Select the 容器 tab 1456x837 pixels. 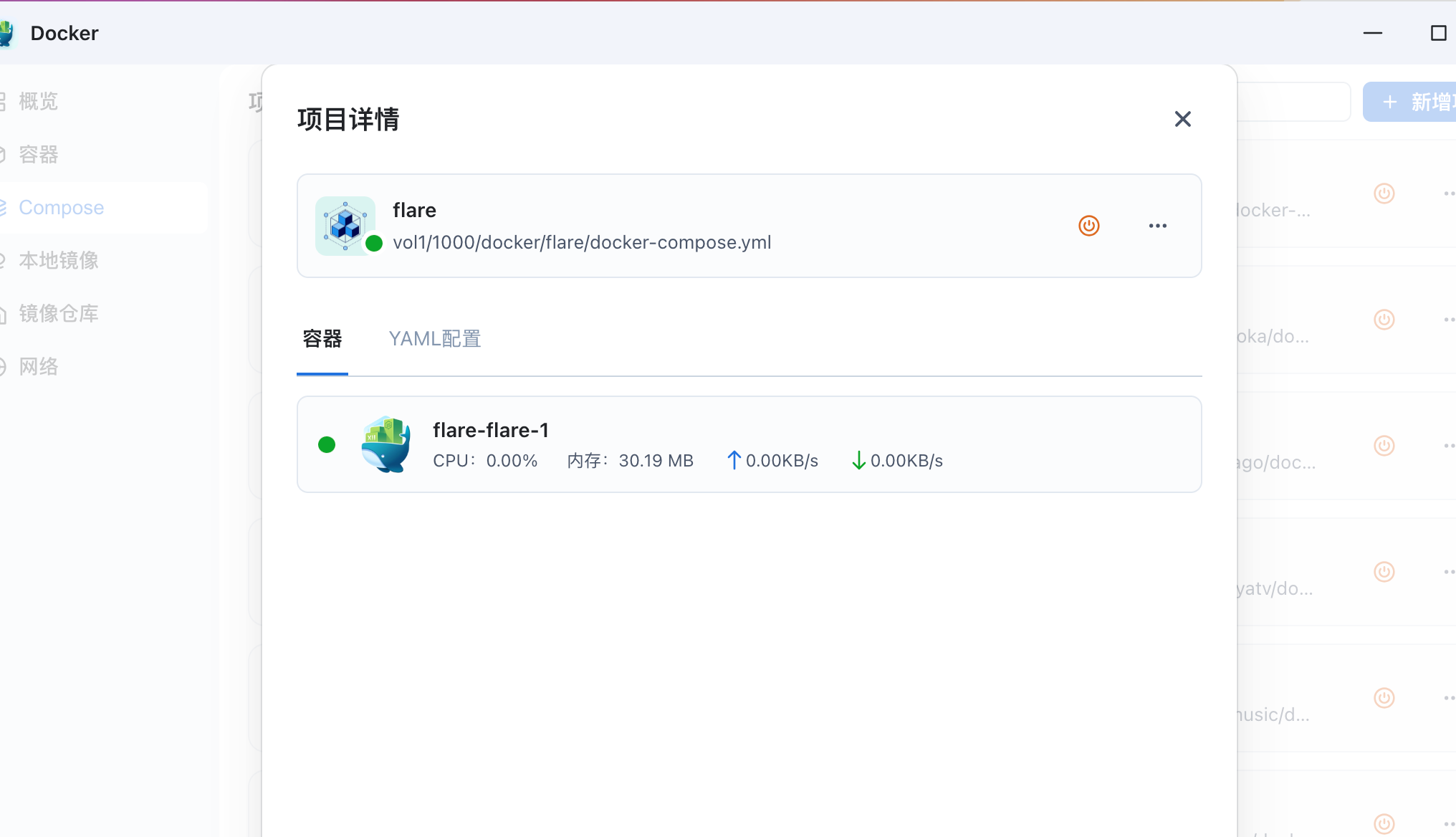[322, 339]
